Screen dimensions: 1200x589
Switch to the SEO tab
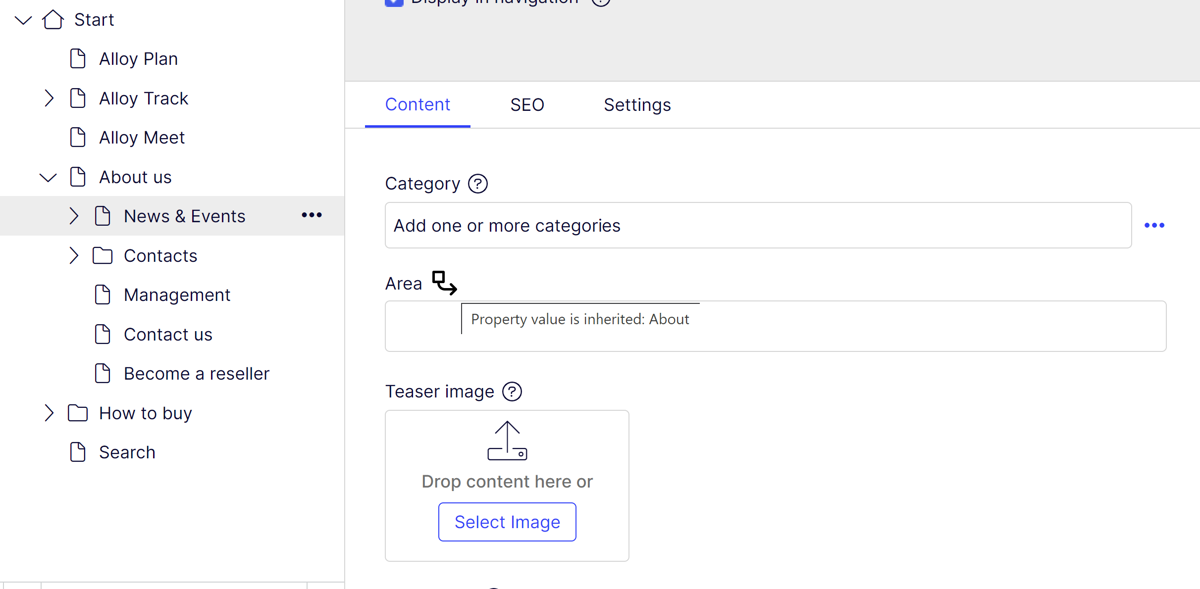click(527, 104)
